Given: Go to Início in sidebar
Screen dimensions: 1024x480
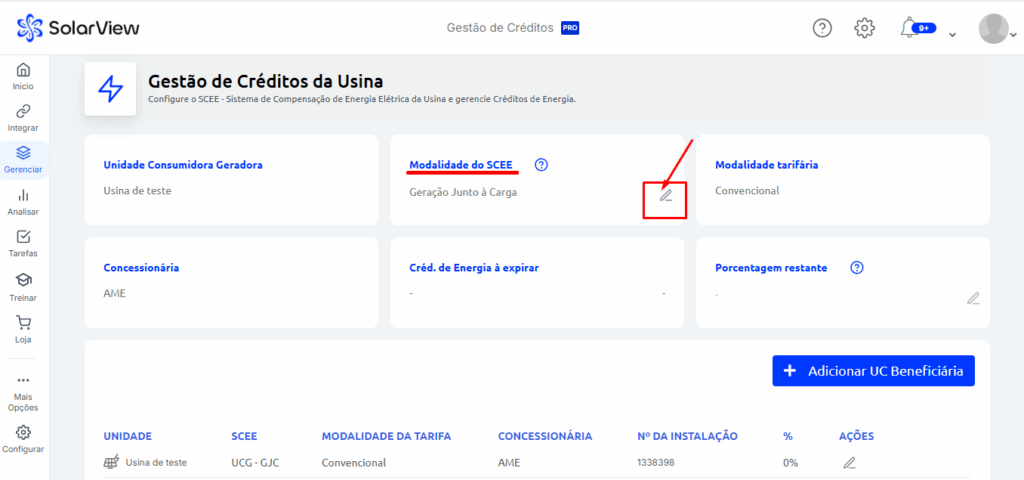Looking at the screenshot, I should coord(23,77).
